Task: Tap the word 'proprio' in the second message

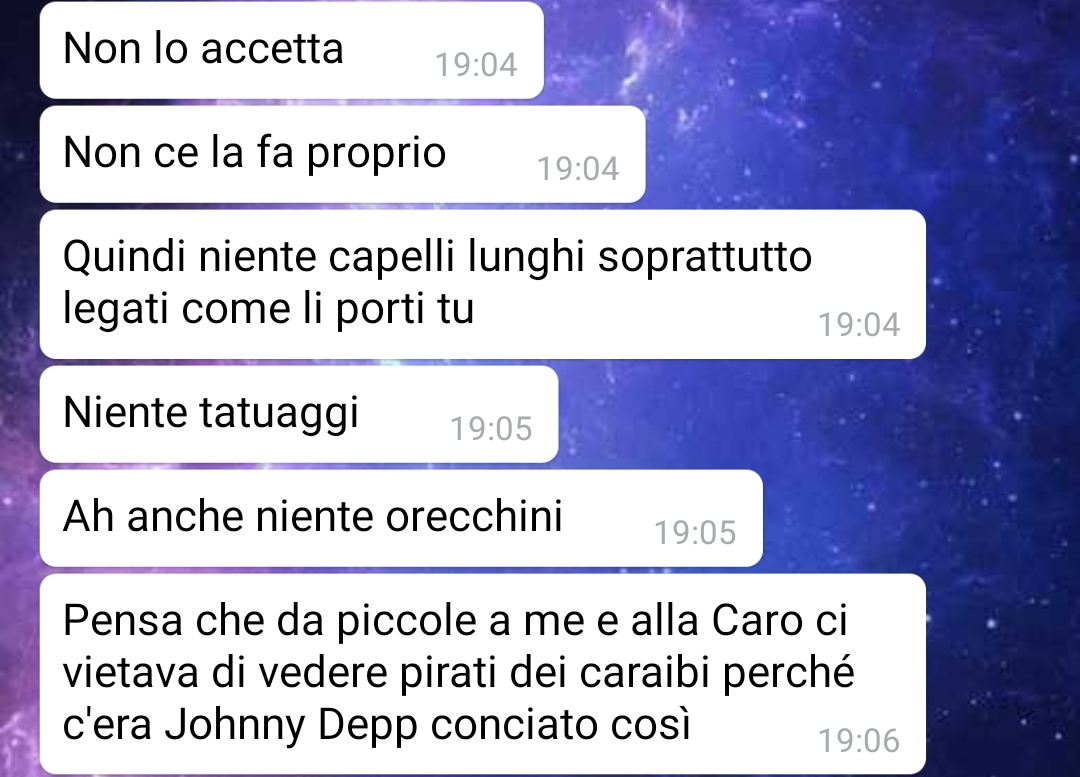Action: pyautogui.click(x=376, y=155)
